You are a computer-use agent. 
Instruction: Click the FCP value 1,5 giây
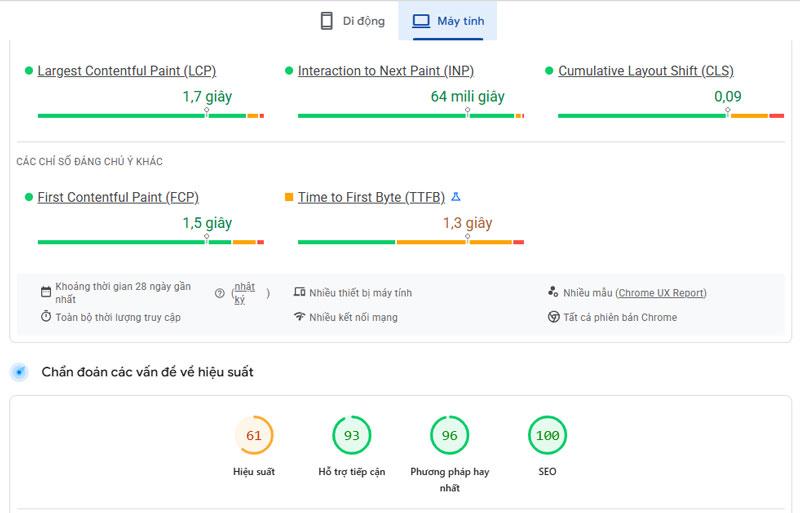pos(207,223)
